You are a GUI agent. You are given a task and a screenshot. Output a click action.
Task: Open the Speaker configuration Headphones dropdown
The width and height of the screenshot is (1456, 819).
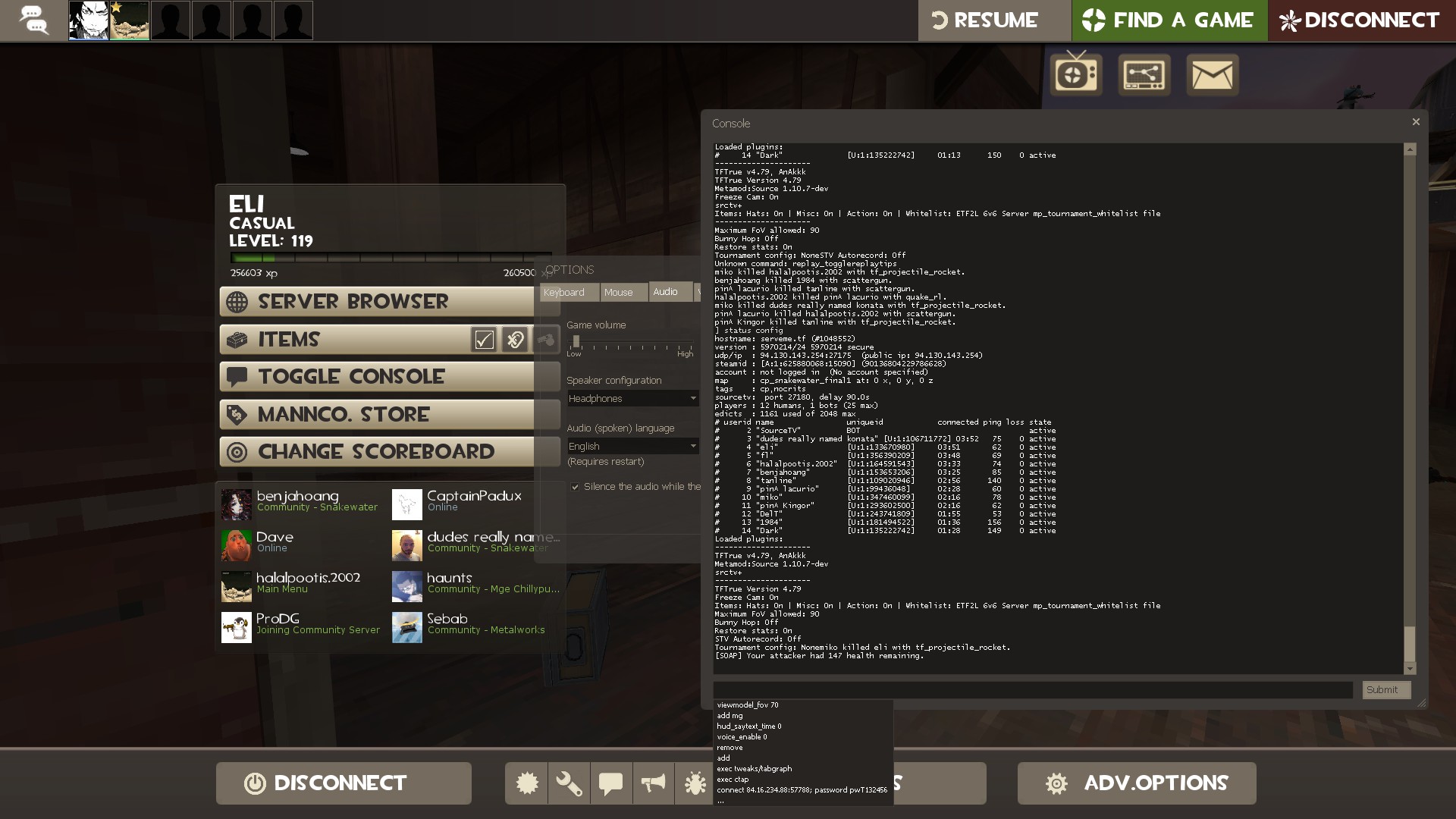coord(632,399)
